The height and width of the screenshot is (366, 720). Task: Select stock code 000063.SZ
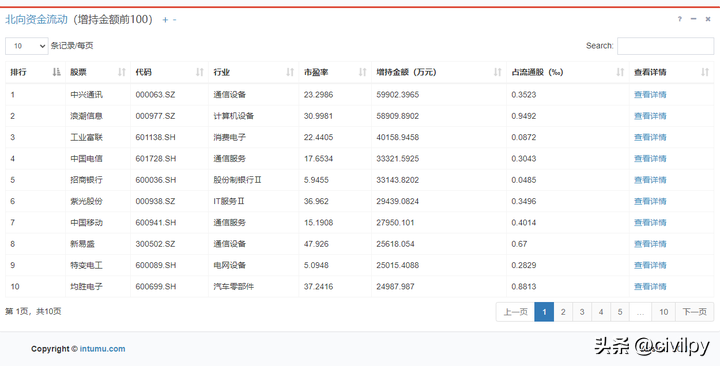pyautogui.click(x=155, y=95)
